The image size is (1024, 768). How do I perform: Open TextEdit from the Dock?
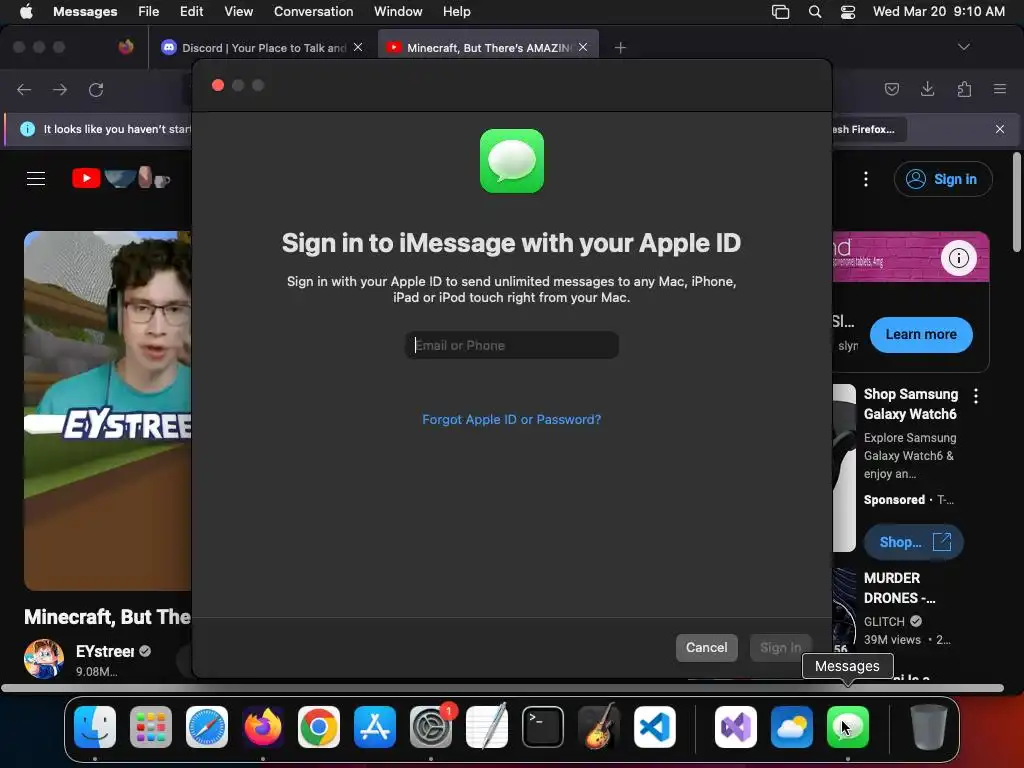[x=487, y=727]
